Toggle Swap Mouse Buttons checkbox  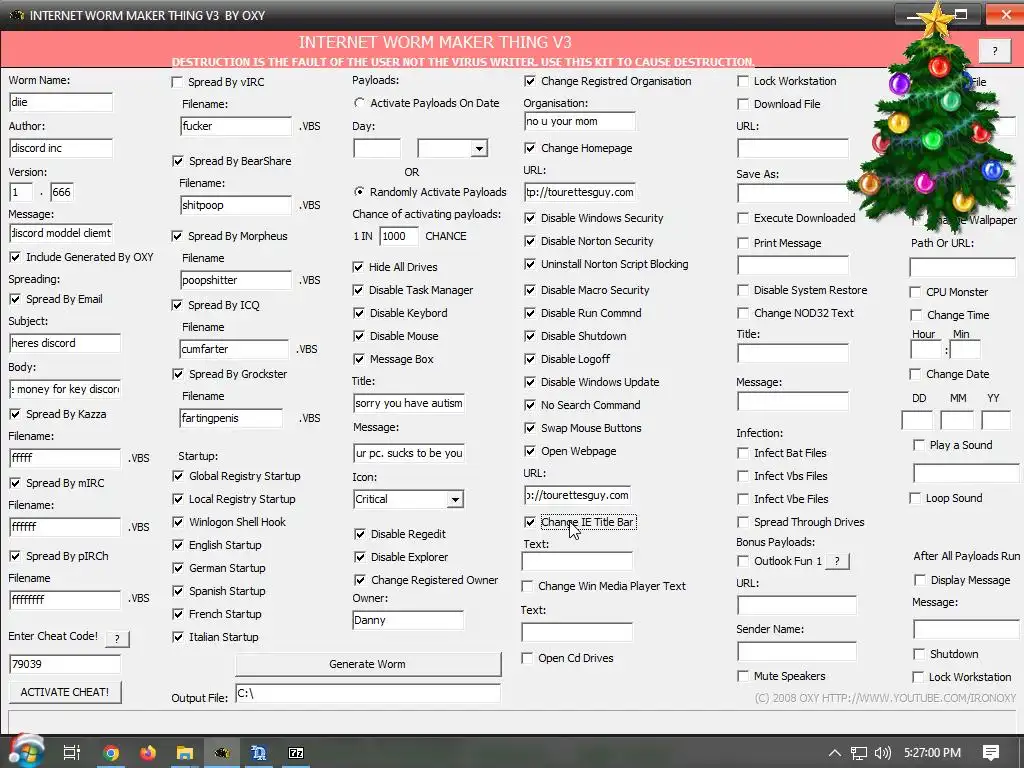pos(530,428)
